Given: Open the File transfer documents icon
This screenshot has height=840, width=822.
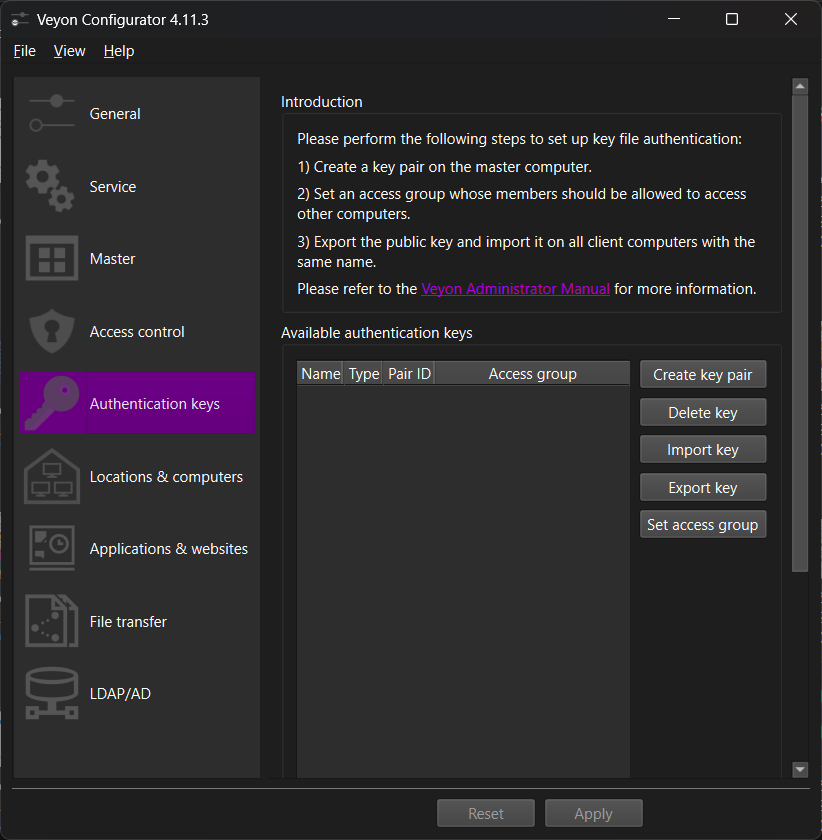Looking at the screenshot, I should coord(52,621).
